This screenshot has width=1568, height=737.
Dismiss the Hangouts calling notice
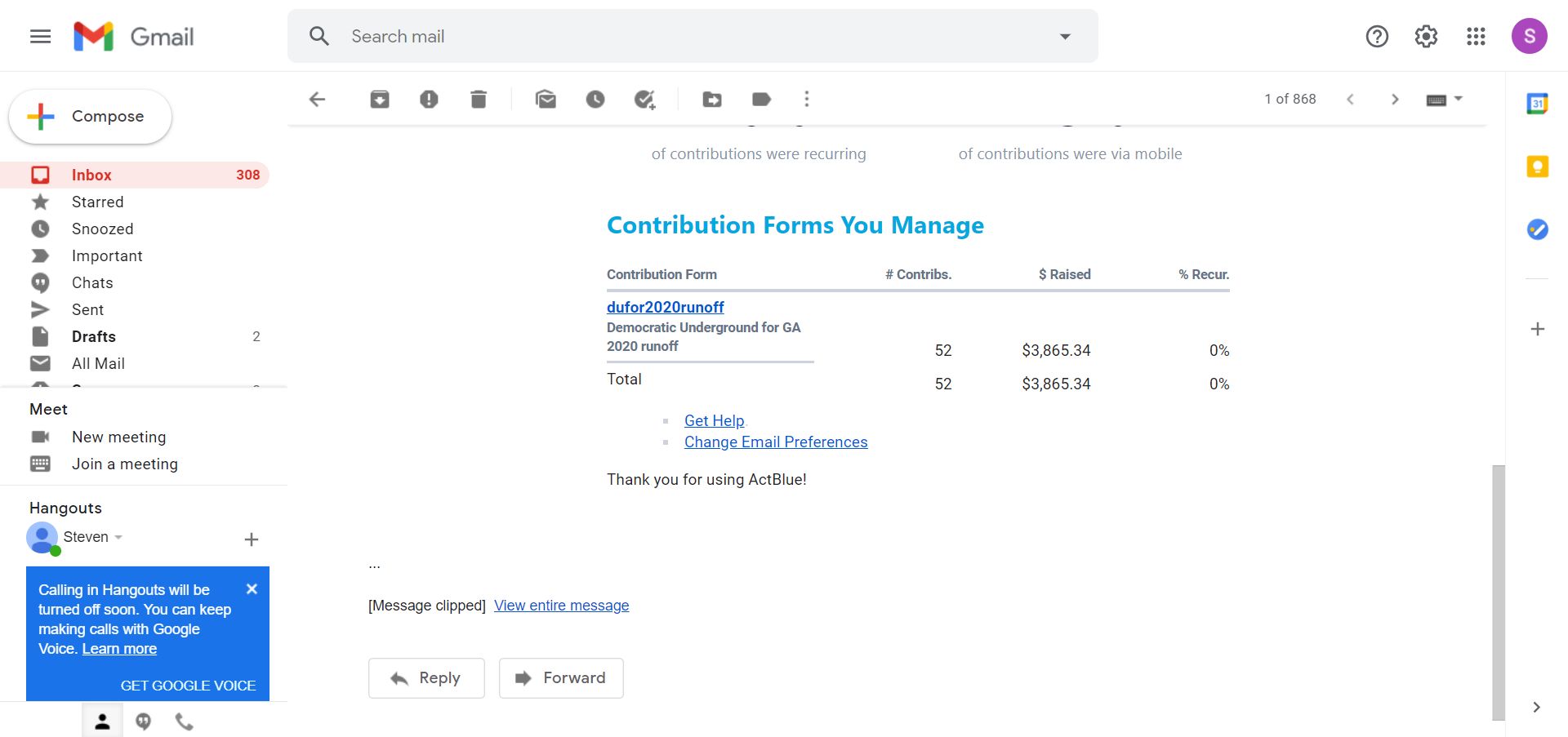pyautogui.click(x=252, y=589)
